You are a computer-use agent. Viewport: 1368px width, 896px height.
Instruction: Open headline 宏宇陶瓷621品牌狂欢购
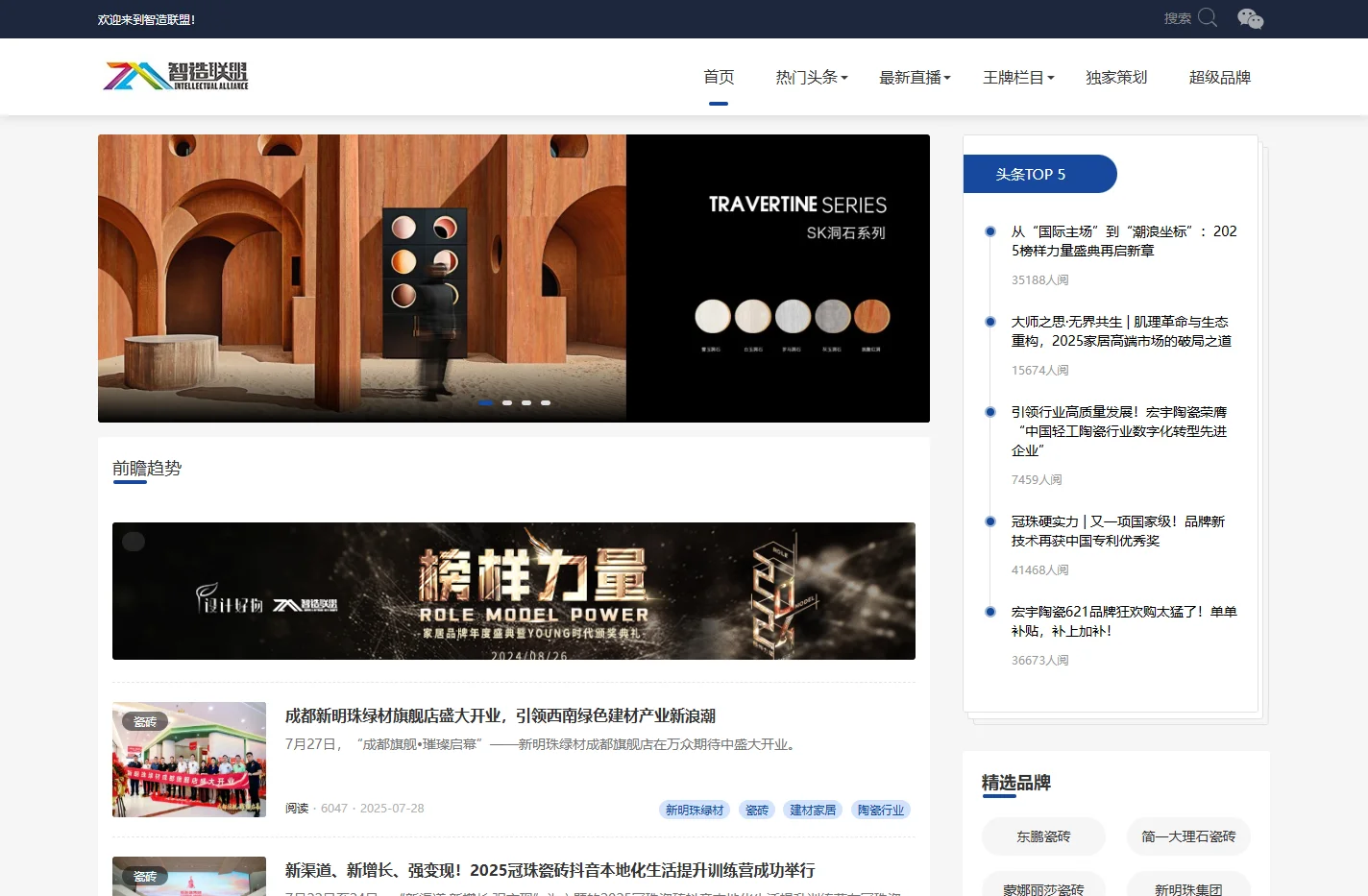[1124, 621]
